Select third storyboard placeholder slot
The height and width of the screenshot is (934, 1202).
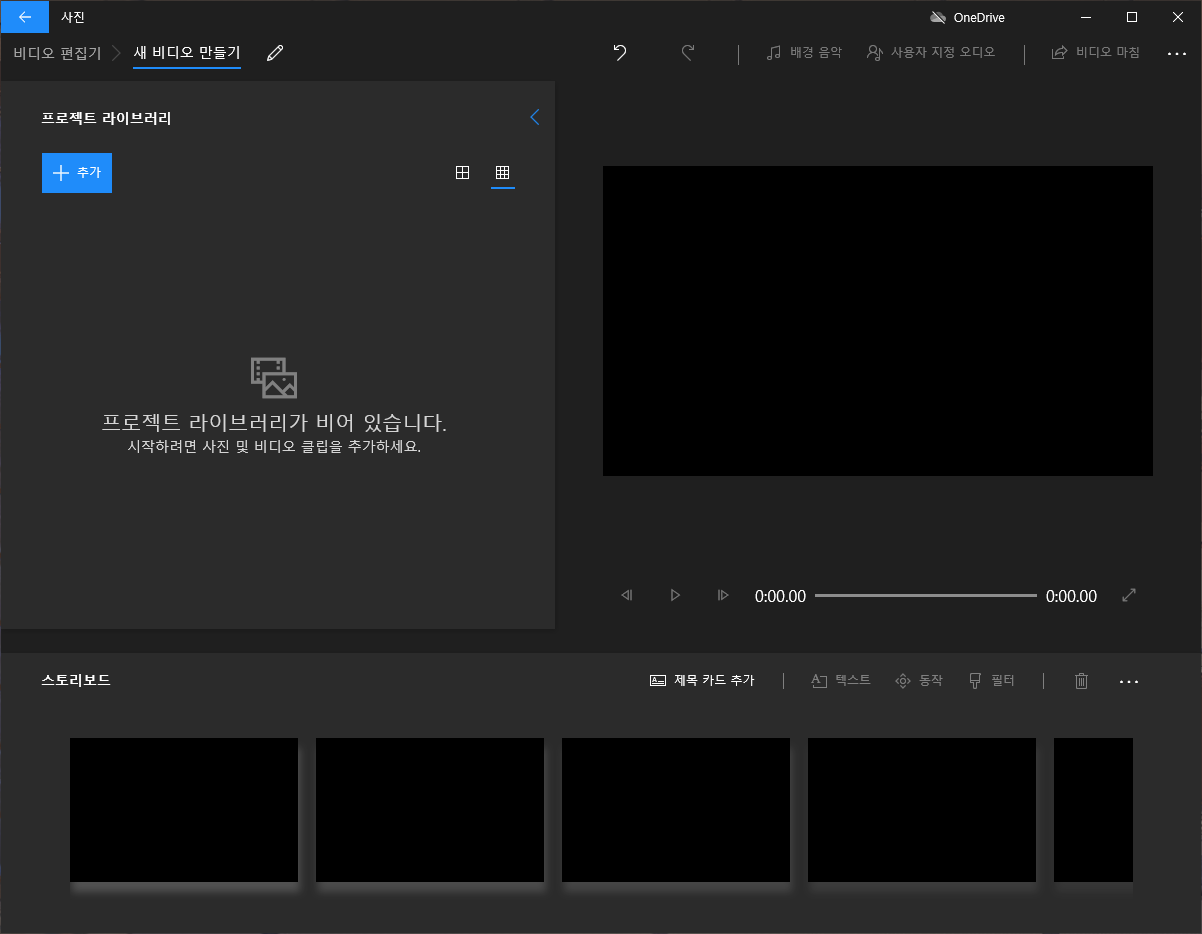676,810
